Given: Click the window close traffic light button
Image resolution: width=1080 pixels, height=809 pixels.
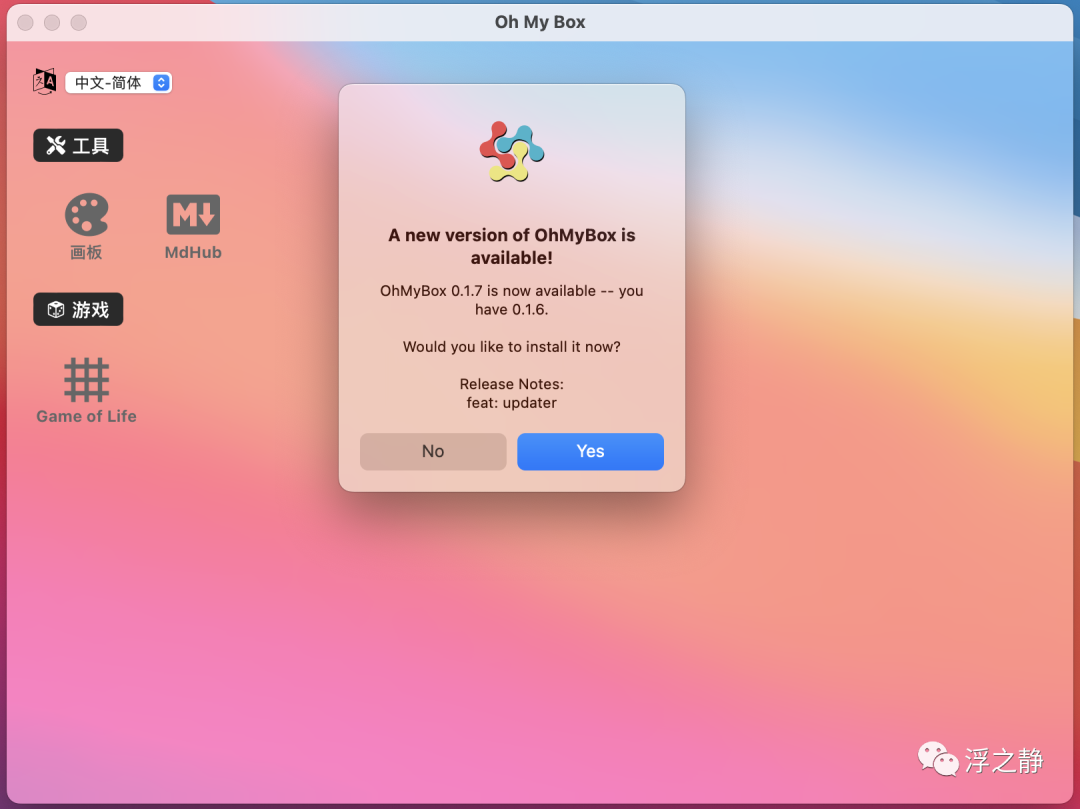Looking at the screenshot, I should [25, 23].
